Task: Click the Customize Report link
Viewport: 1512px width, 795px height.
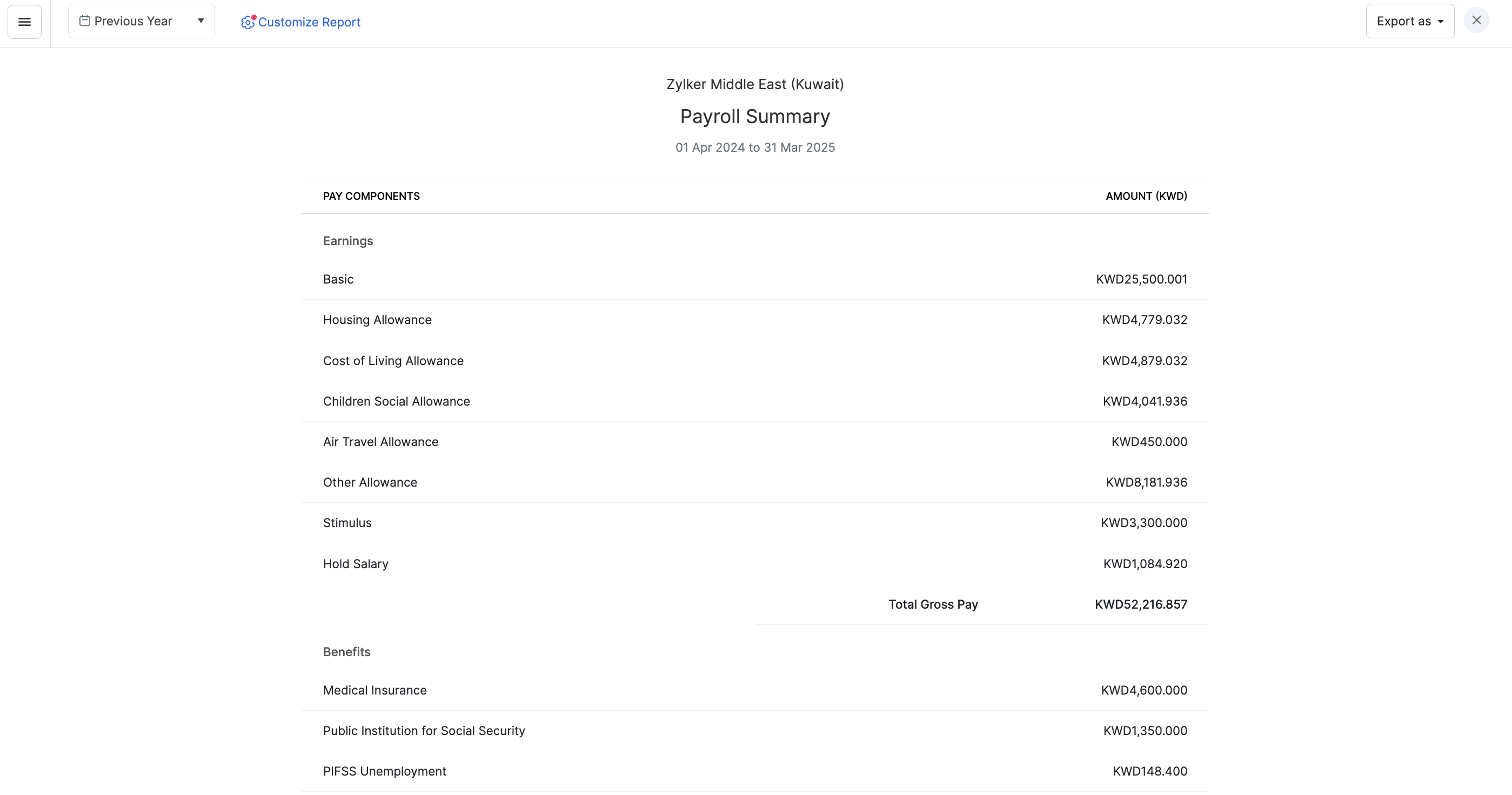Action: [309, 22]
